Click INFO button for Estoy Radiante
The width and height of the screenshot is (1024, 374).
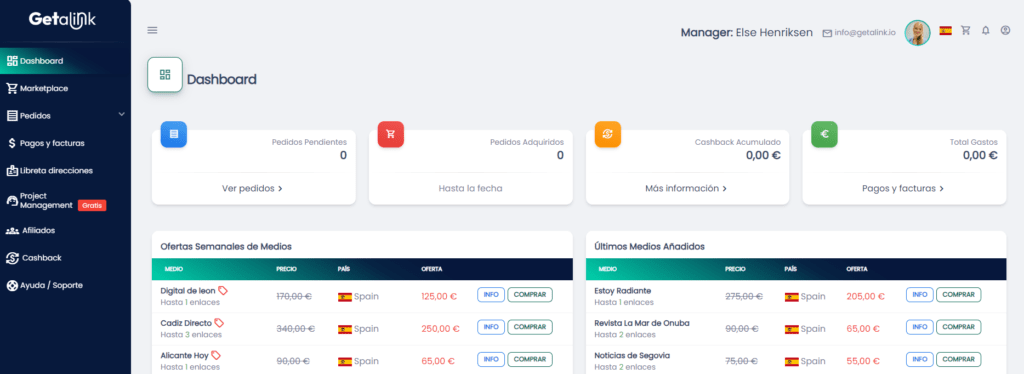tap(920, 295)
